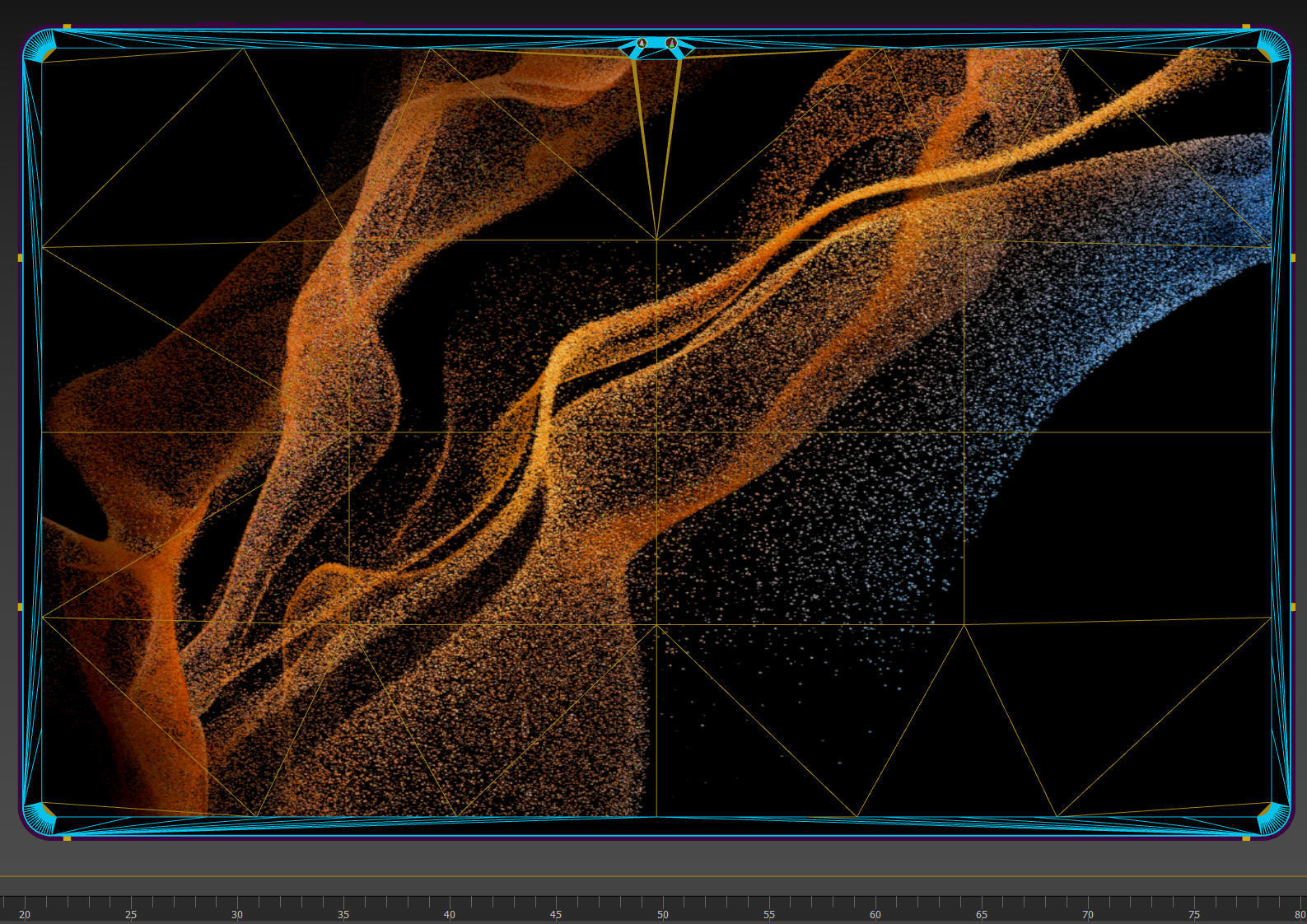
Task: Click the yellow handle on the top edge near the left corner
Action: tap(68, 27)
